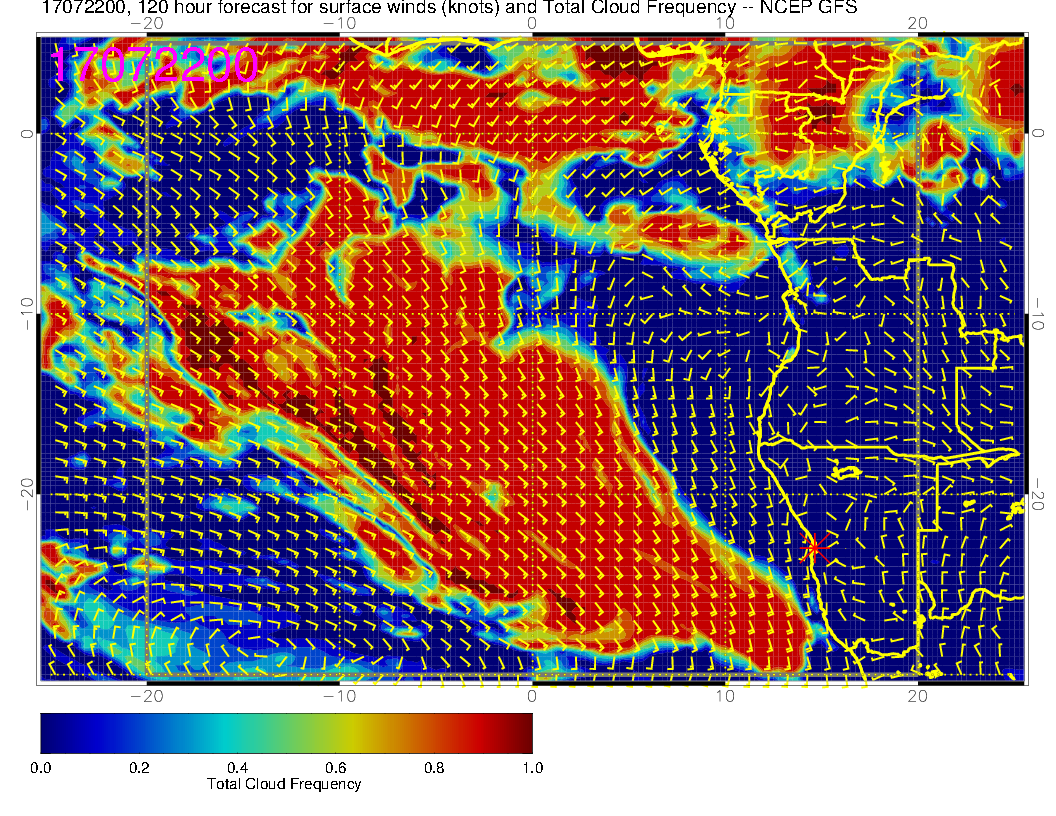Click the dark red end of the colorbar
Image resolution: width=1056 pixels, height=816 pixels.
(524, 733)
